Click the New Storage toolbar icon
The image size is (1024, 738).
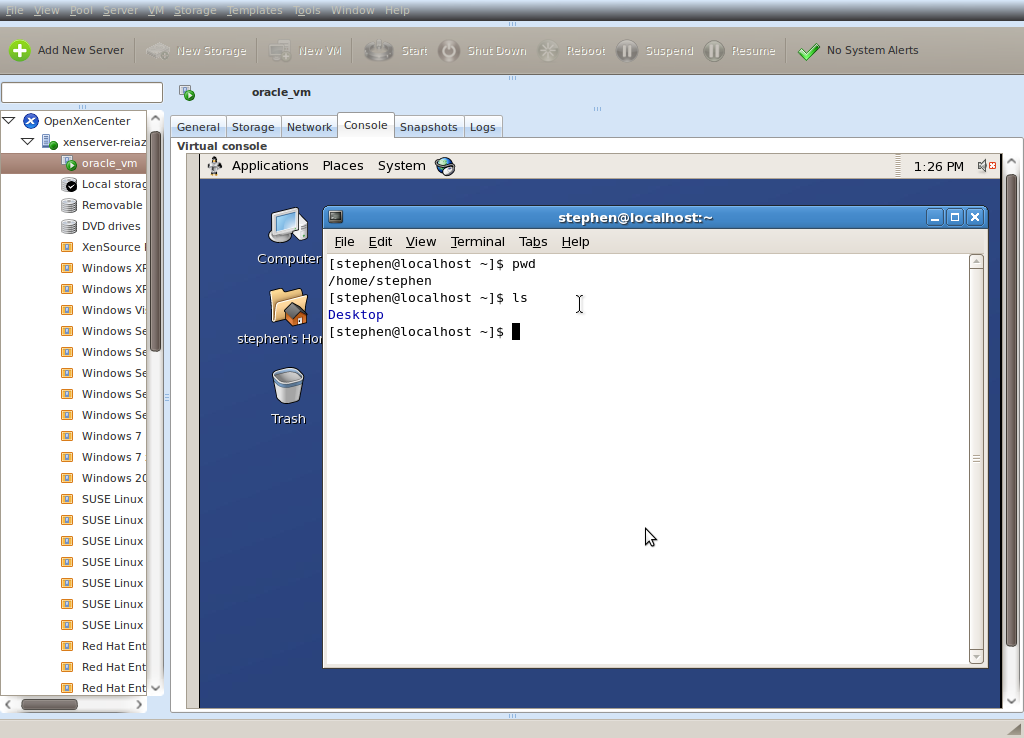[x=158, y=51]
